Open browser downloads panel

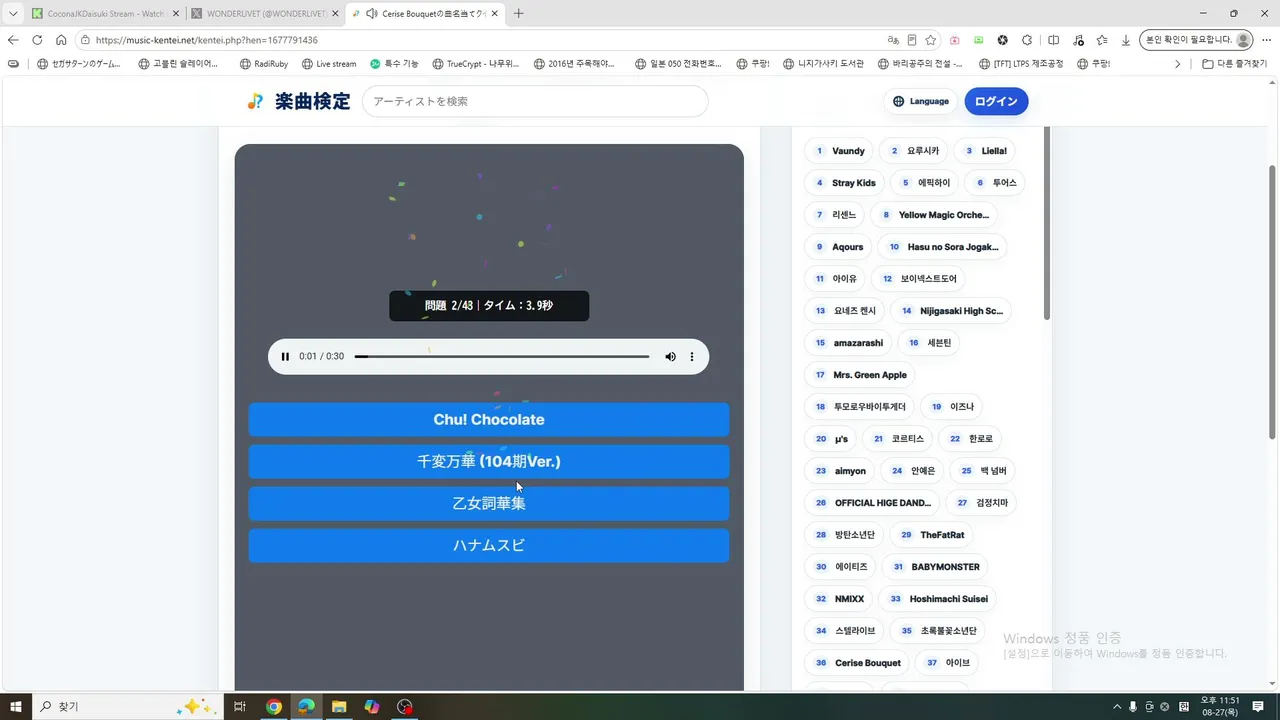point(1126,40)
